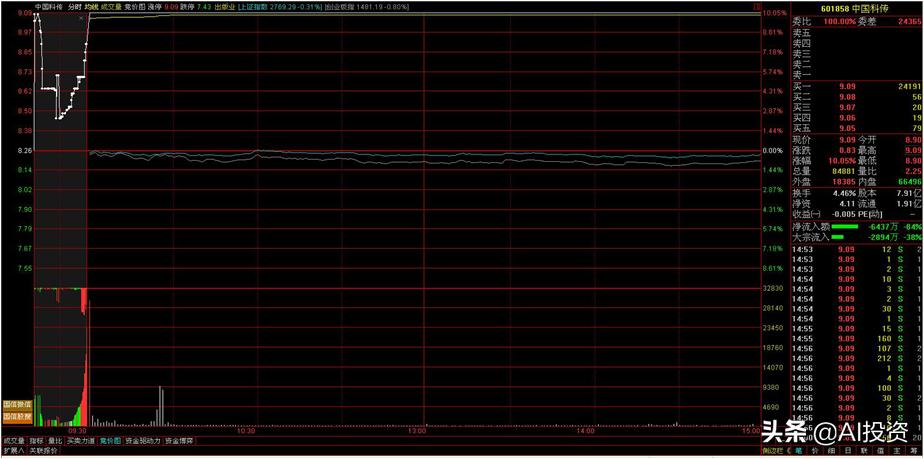Toggle the 成交量 header label at top

(110, 6)
